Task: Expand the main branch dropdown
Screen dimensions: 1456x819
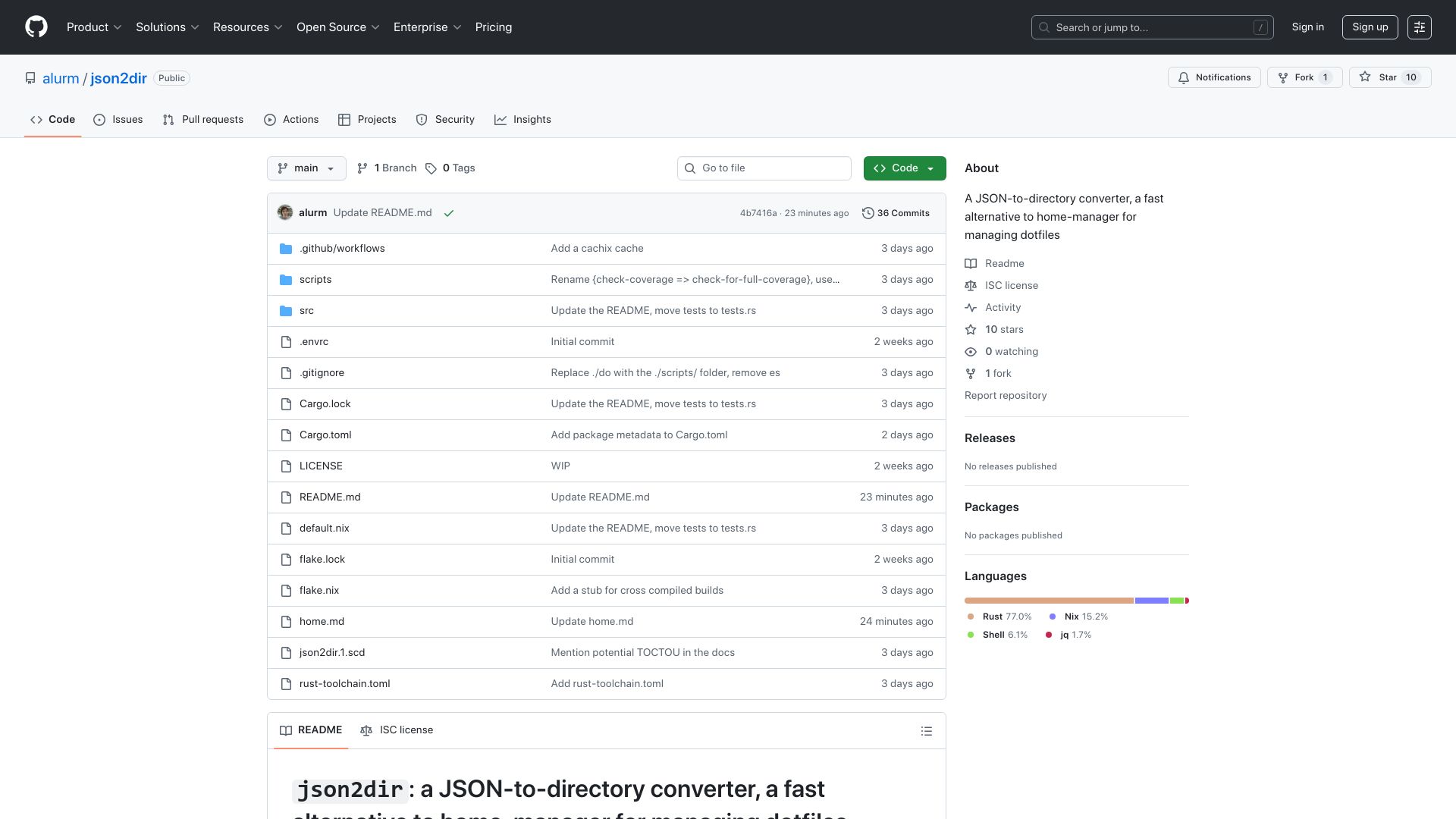Action: coord(306,168)
